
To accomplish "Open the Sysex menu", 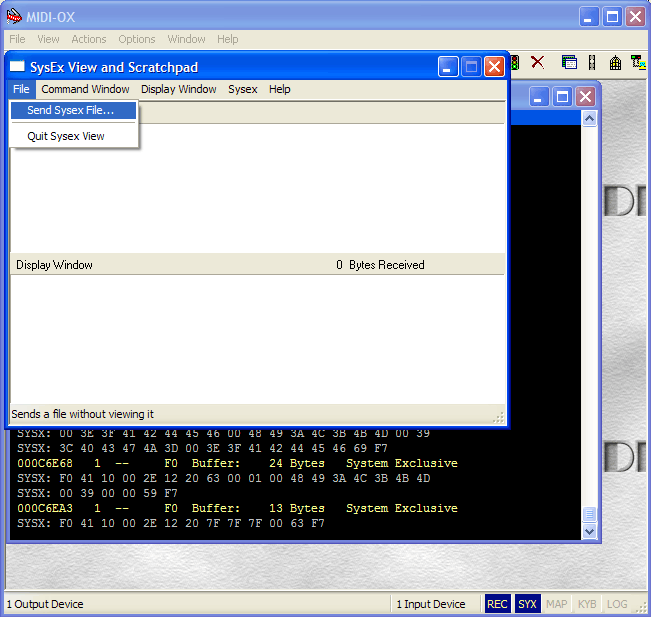I will (x=243, y=89).
